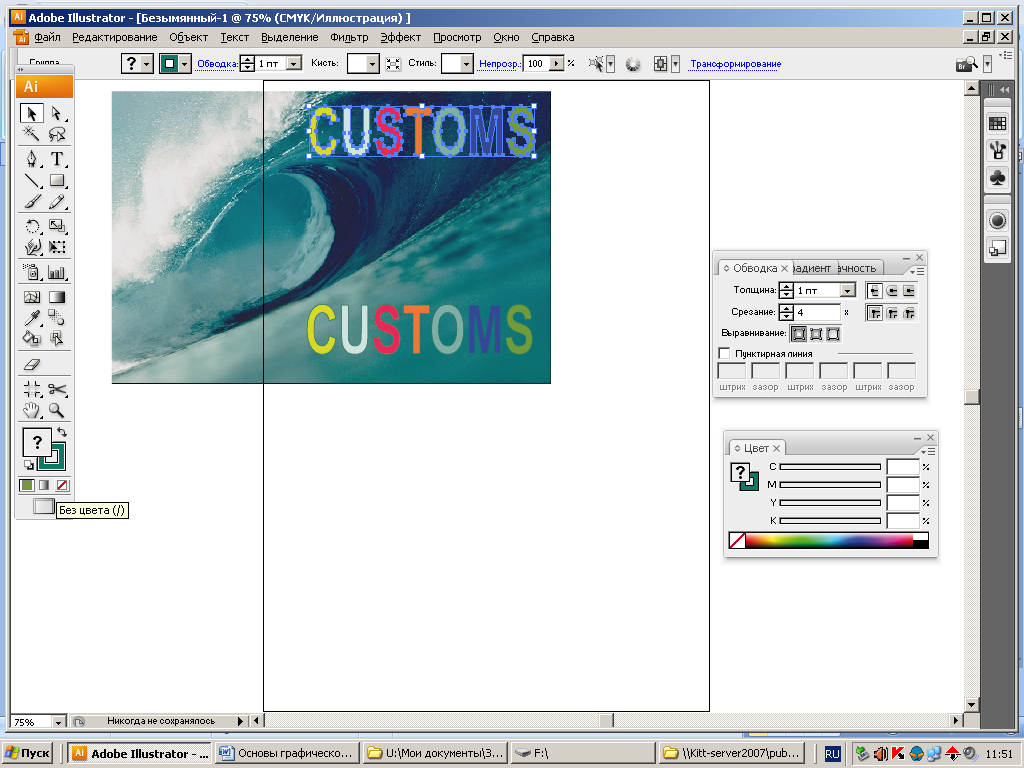Screen dimensions: 1024x768
Task: Select the Live Paint Bucket tool
Action: [x=31, y=338]
